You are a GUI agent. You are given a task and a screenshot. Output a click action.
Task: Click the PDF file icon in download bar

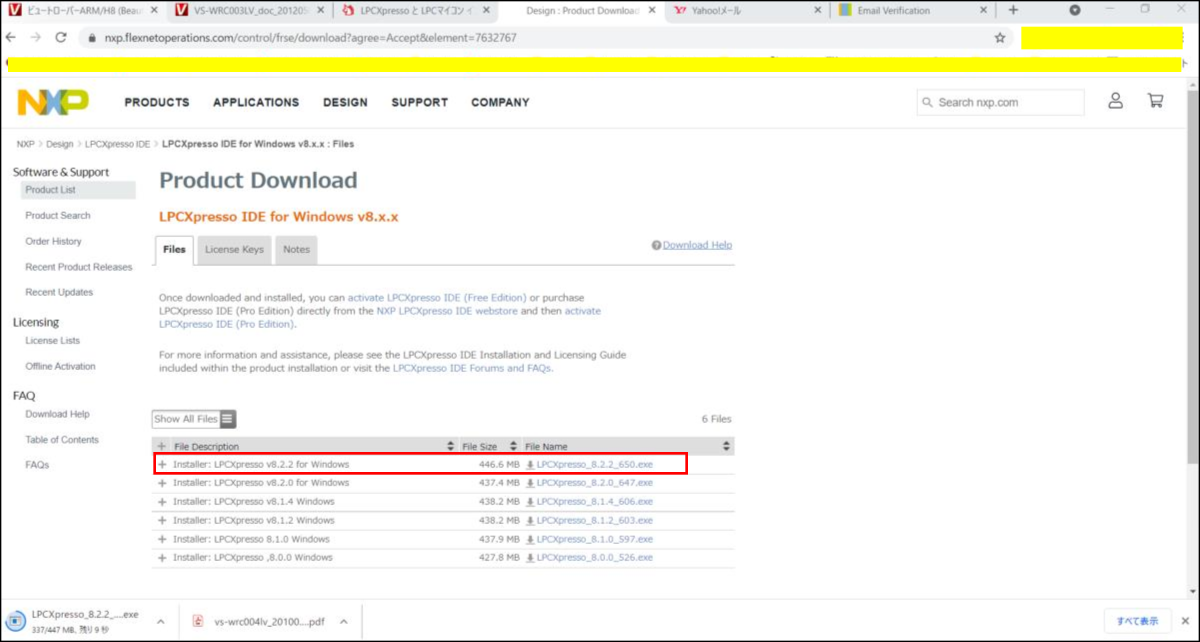[198, 621]
